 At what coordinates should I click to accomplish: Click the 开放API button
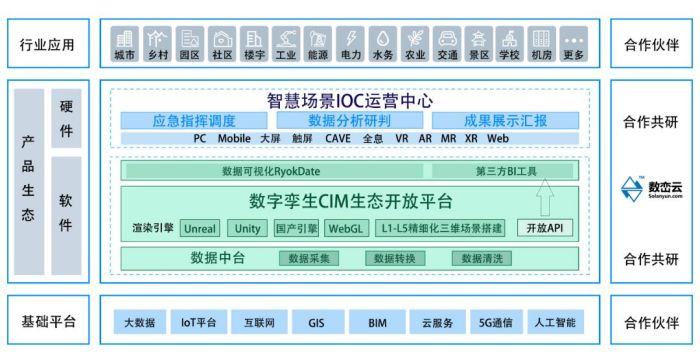click(545, 228)
